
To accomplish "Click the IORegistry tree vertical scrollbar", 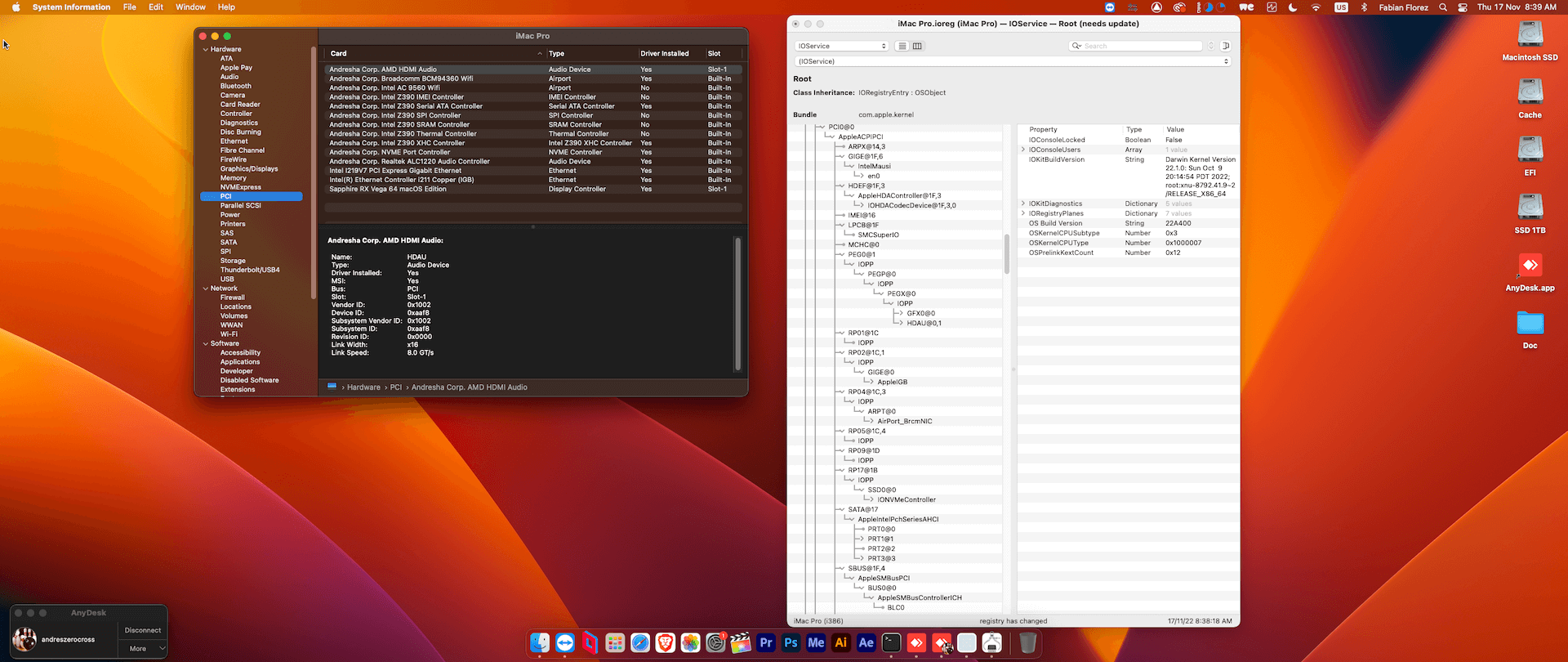I will tap(1007, 253).
